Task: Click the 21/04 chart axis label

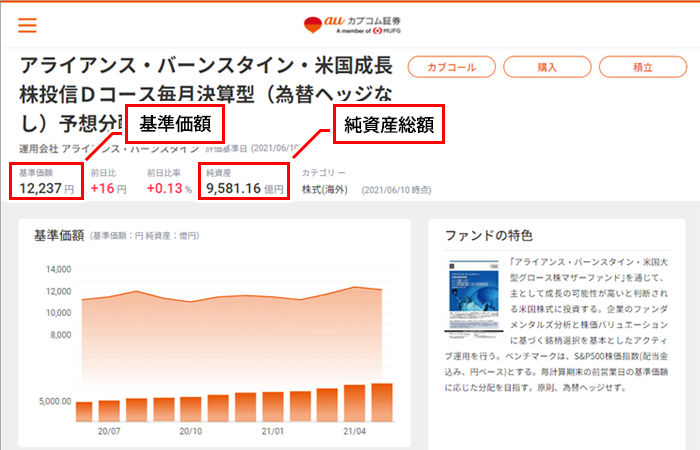Action: click(354, 431)
